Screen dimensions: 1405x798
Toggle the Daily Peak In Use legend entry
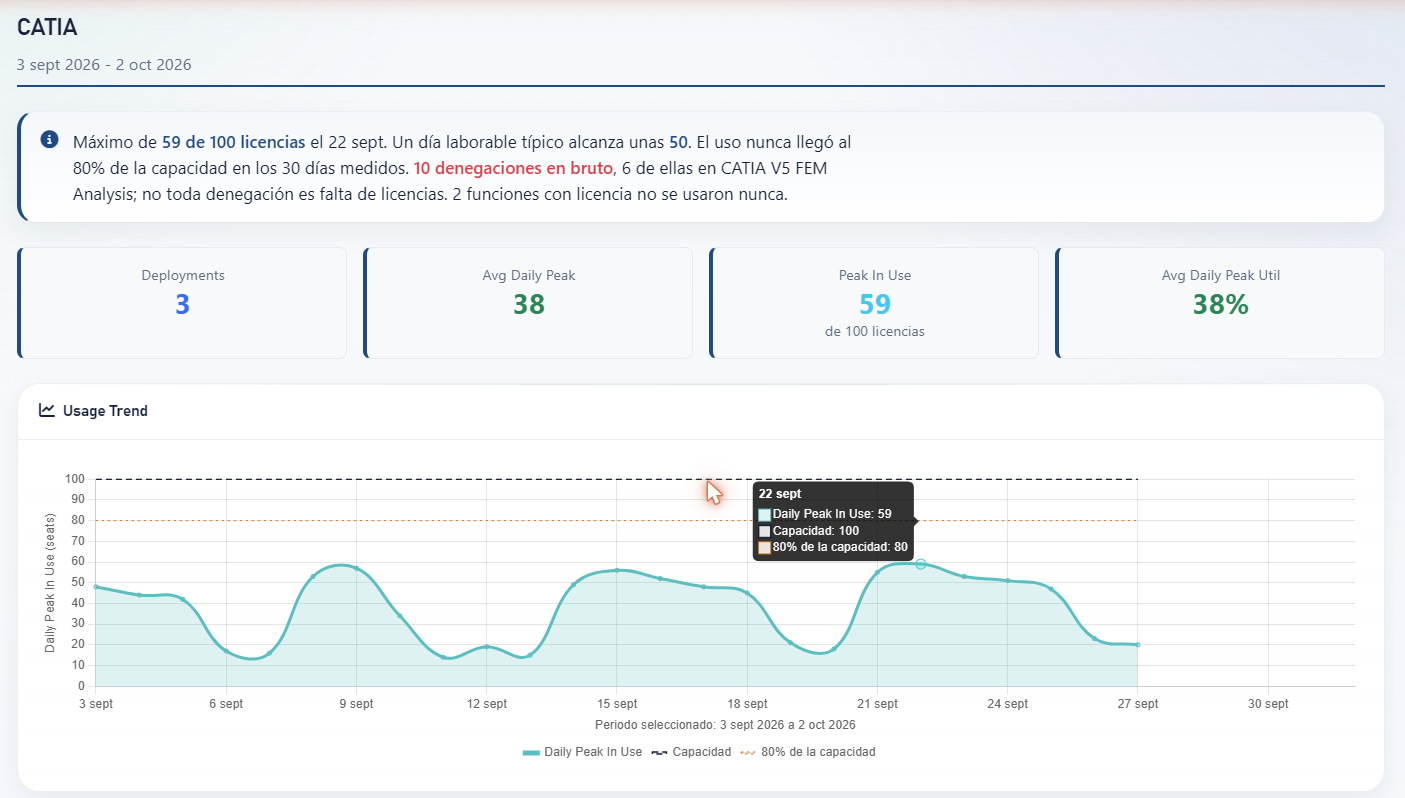(582, 752)
